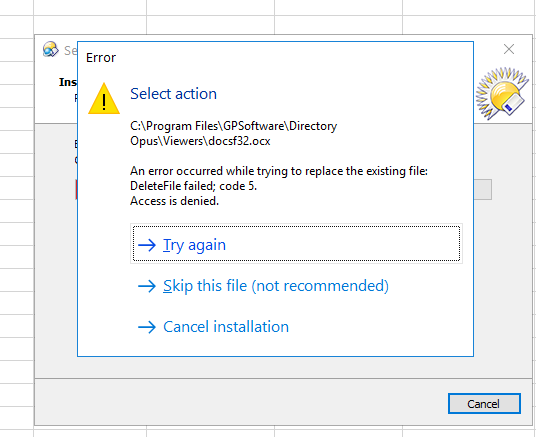Click the red filled part of progress bar
The image size is (536, 437).
point(76,189)
